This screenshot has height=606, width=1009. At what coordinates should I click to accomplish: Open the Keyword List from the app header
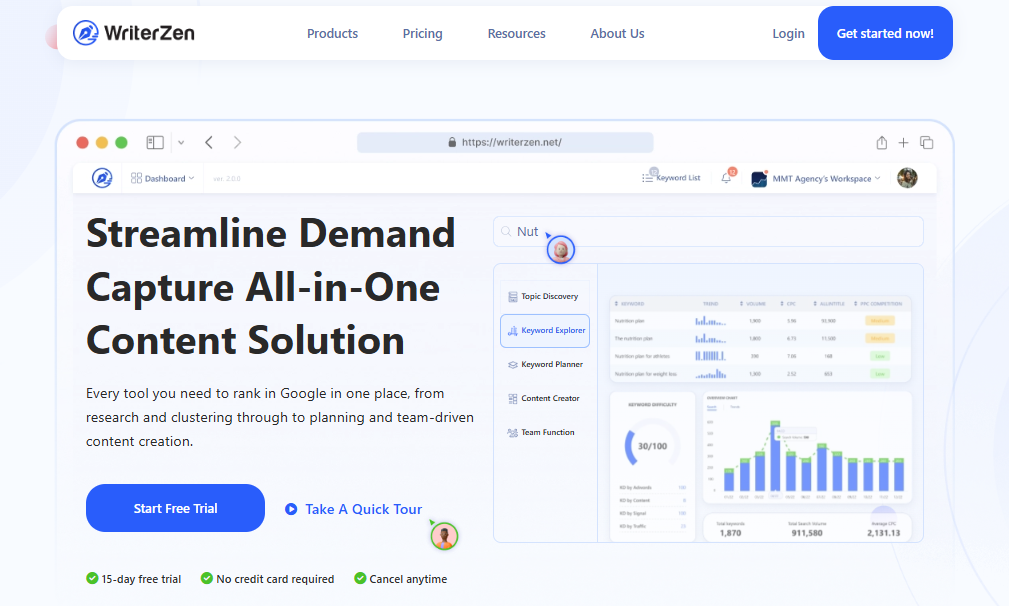tap(671, 178)
